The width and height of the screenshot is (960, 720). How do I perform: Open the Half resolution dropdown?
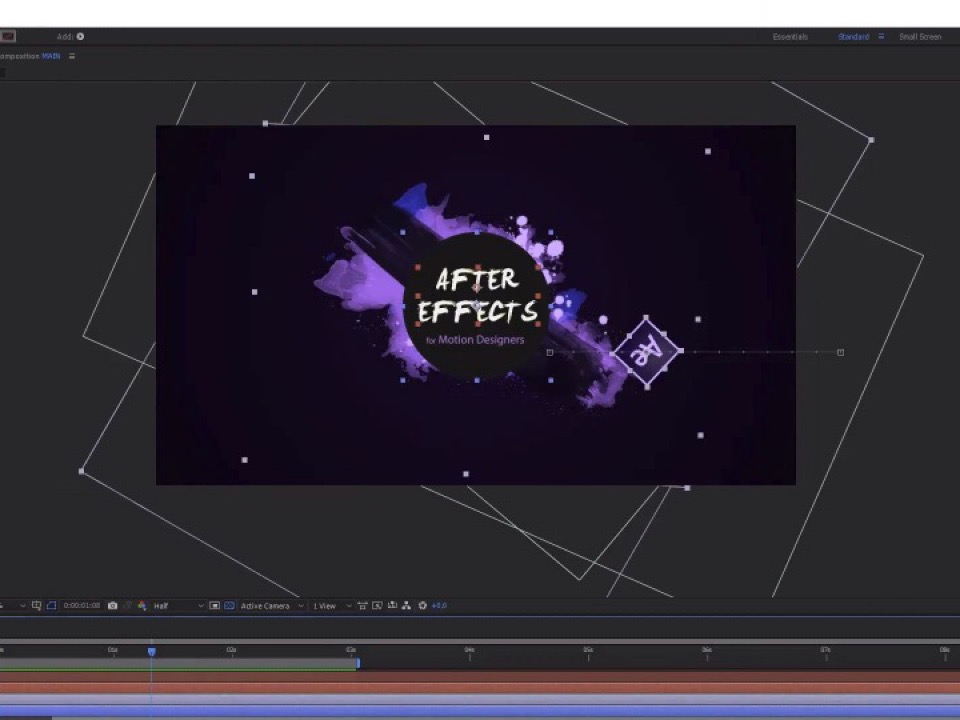[178, 606]
